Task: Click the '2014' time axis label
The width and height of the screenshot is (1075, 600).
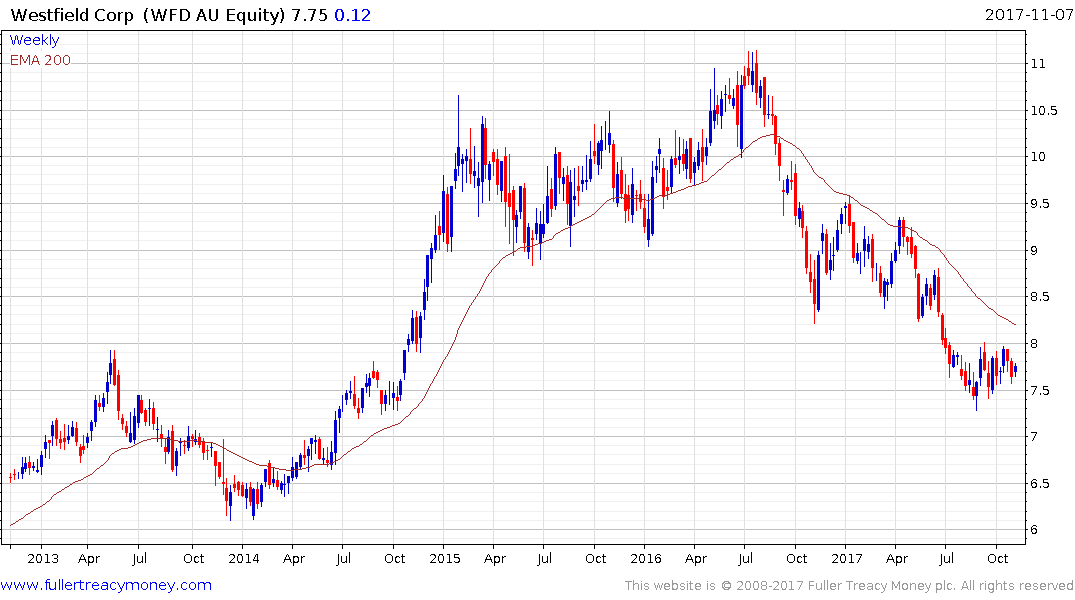Action: [x=243, y=559]
